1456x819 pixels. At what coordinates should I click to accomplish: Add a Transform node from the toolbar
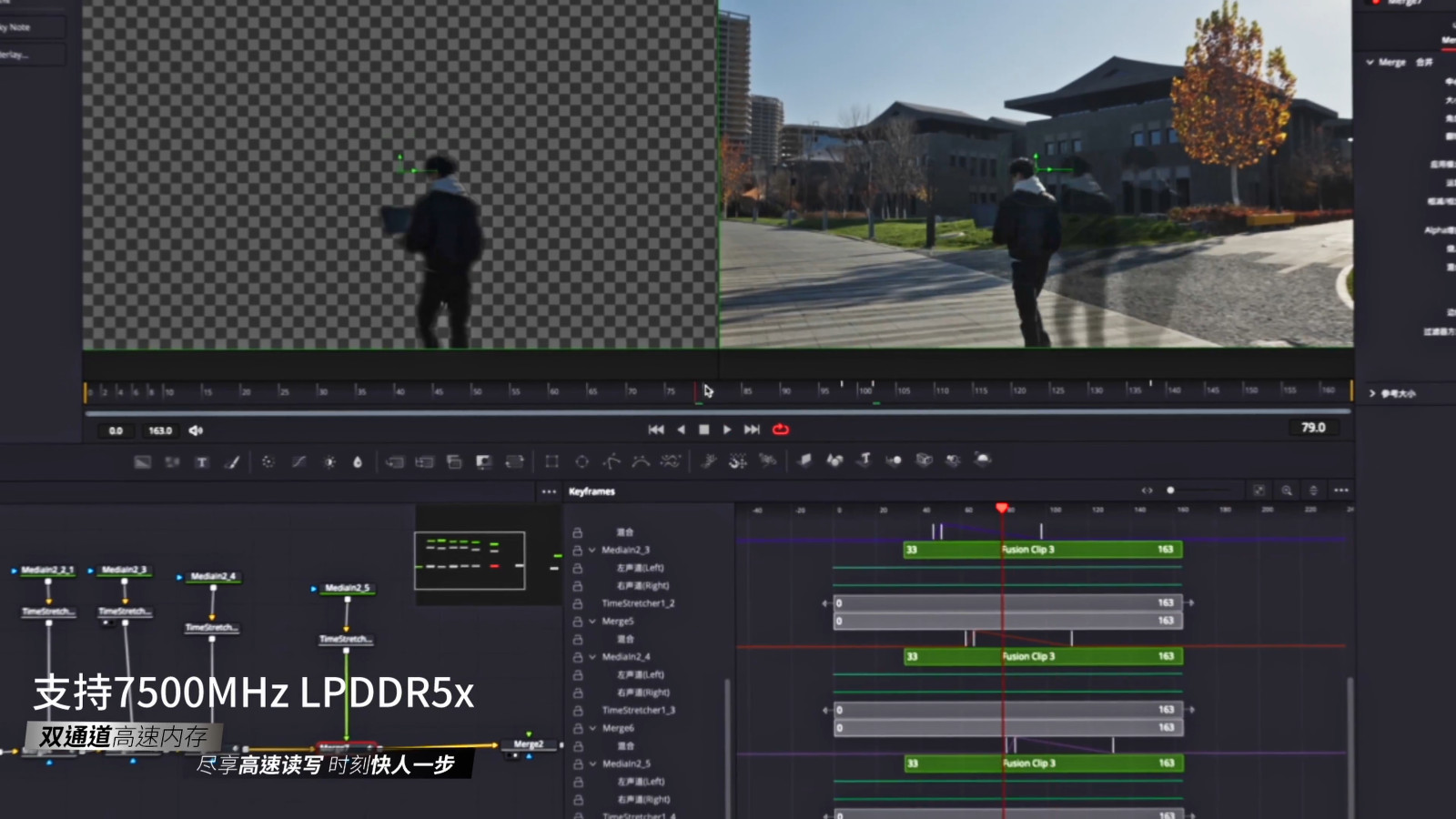pos(514,461)
